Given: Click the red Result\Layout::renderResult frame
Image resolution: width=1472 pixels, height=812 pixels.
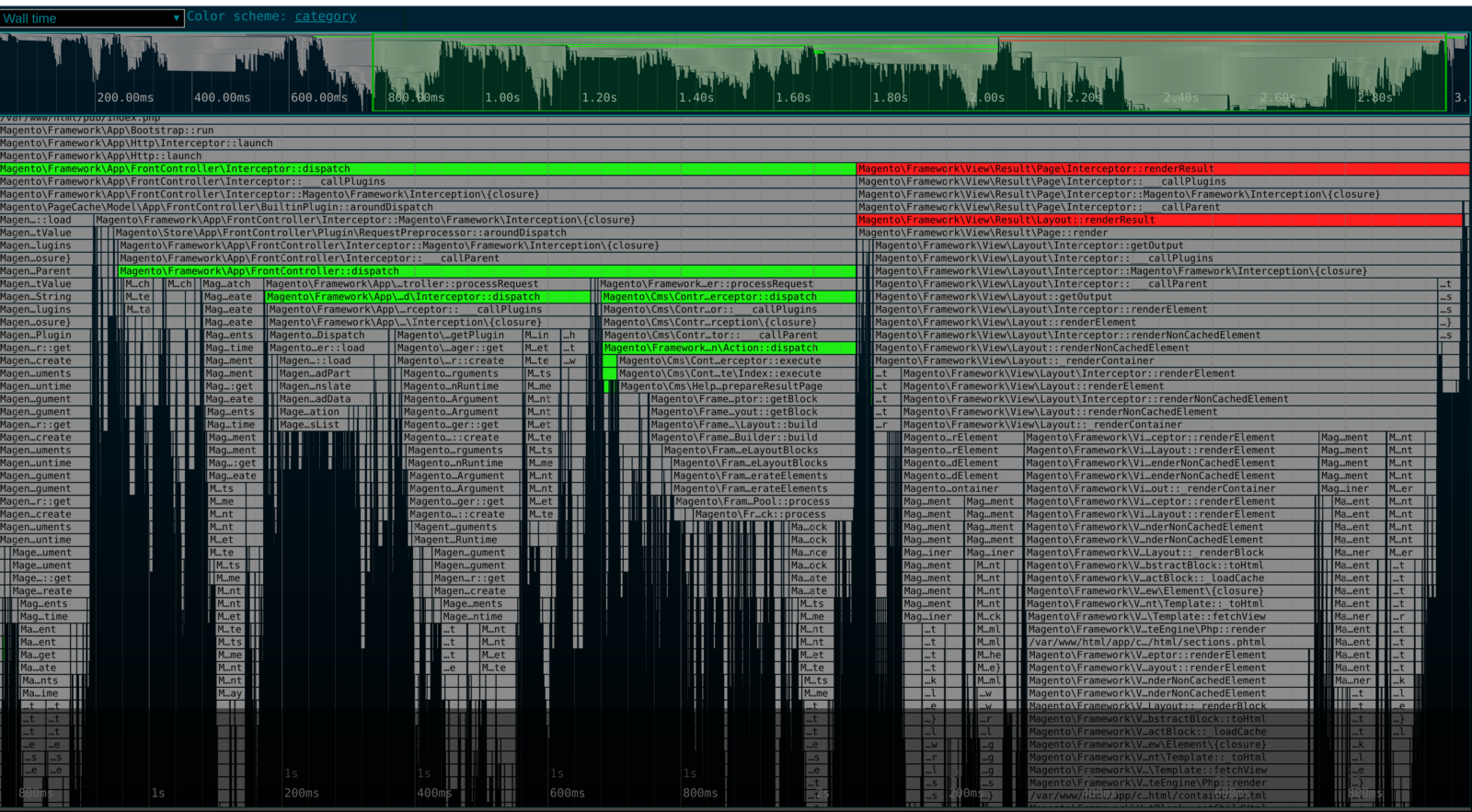Looking at the screenshot, I should click(x=1160, y=221).
